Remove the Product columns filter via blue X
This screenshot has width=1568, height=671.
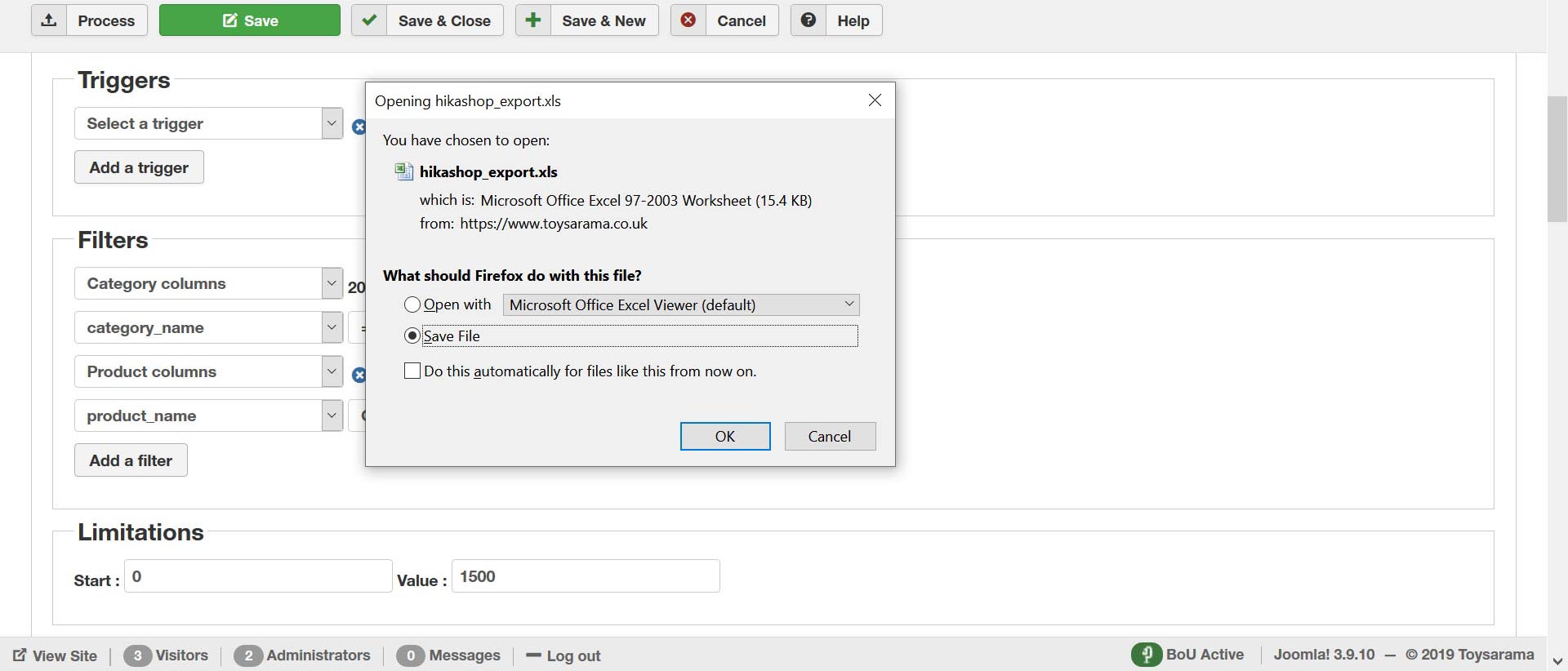pos(359,375)
